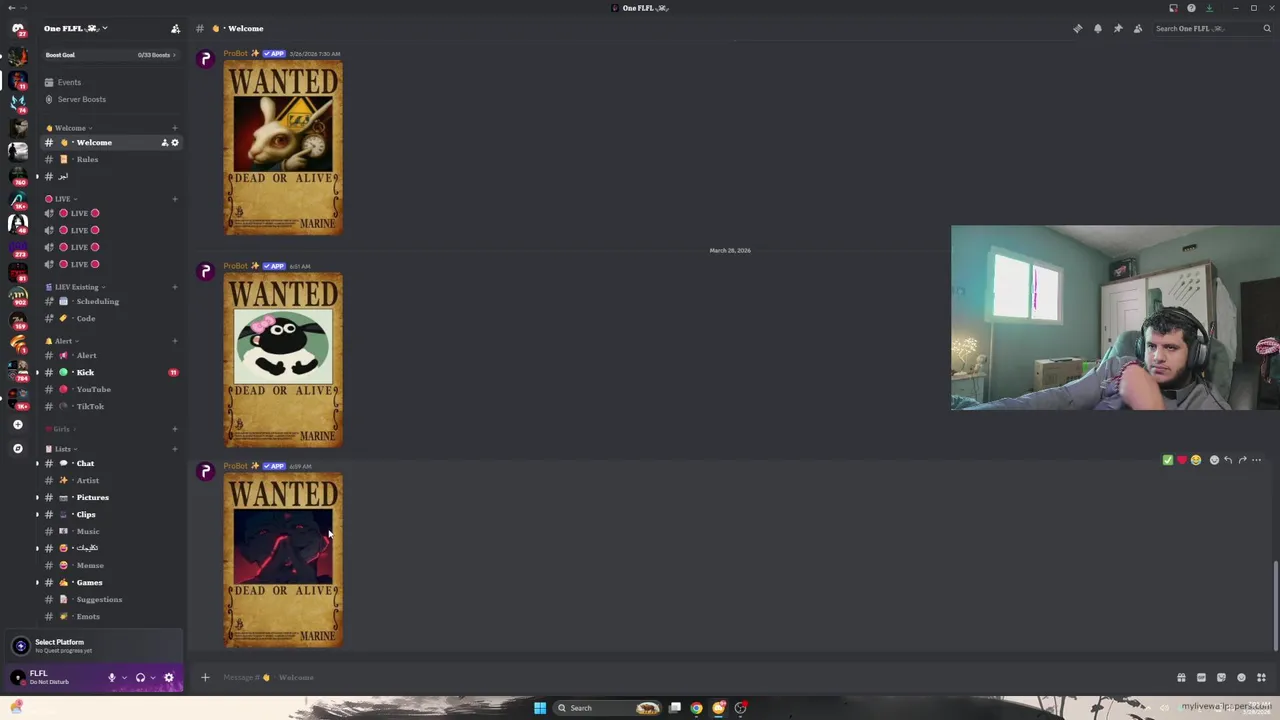Screen dimensions: 1280x720
Task: Open the attachment plus button in message bar
Action: click(x=205, y=677)
